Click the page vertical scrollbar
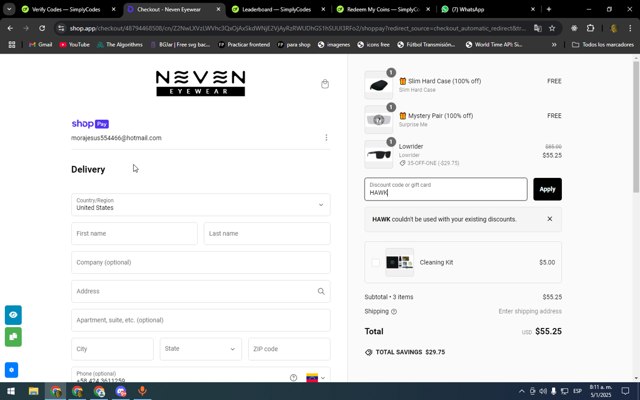Viewport: 640px width, 400px height. tap(636, 127)
